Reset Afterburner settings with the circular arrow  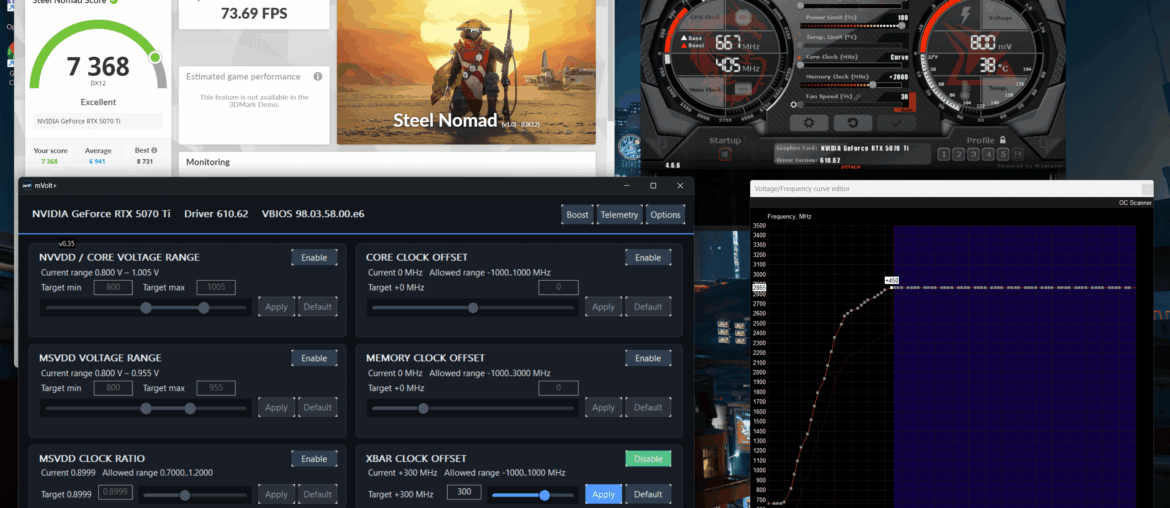tap(852, 122)
